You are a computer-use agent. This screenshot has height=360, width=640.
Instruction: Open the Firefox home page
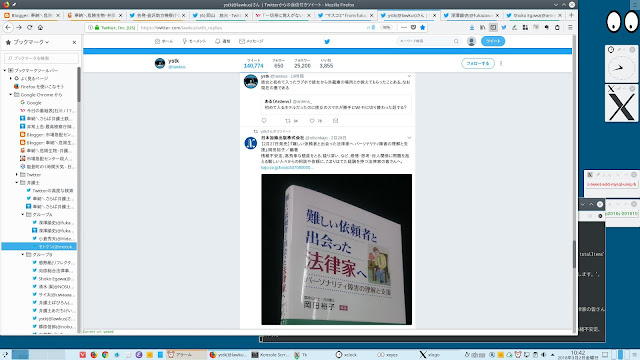point(40,27)
